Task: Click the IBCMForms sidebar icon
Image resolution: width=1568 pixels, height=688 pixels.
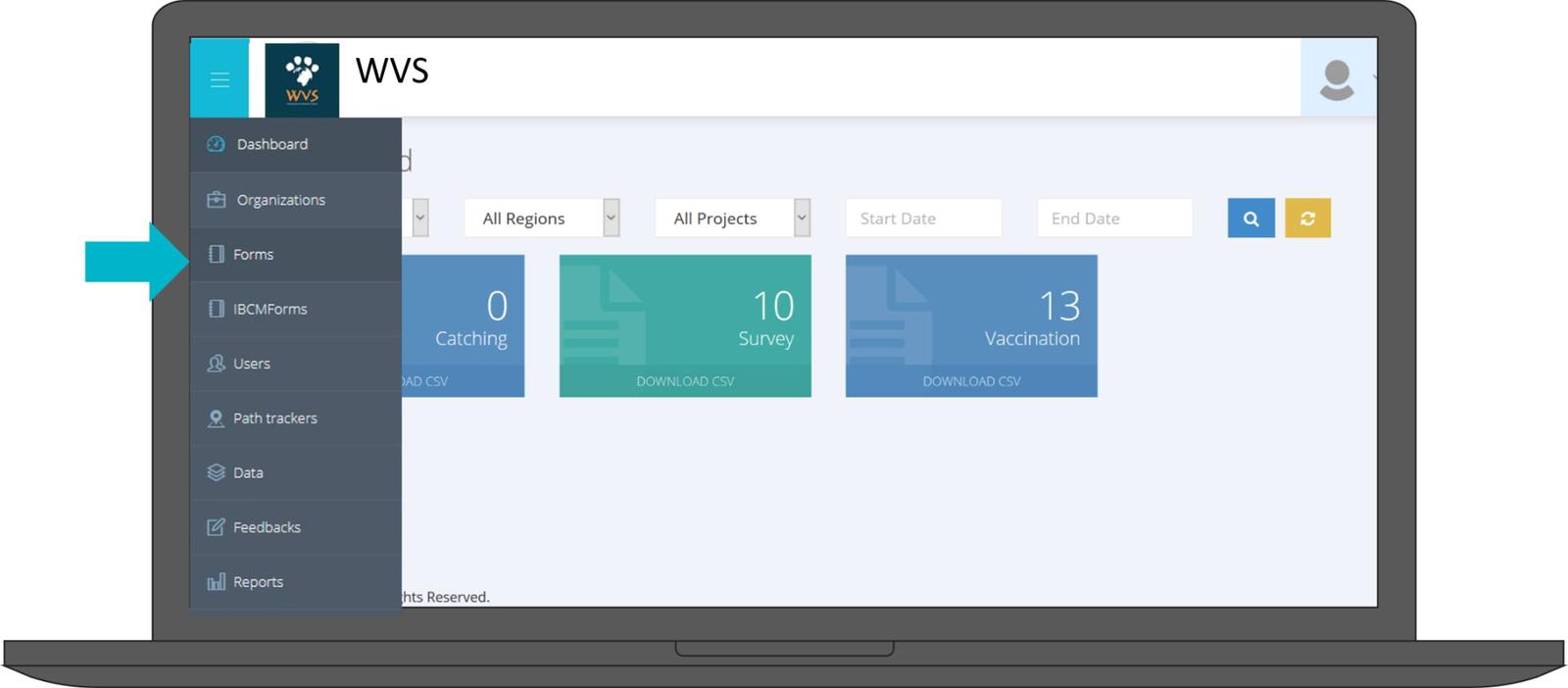Action: (x=217, y=309)
